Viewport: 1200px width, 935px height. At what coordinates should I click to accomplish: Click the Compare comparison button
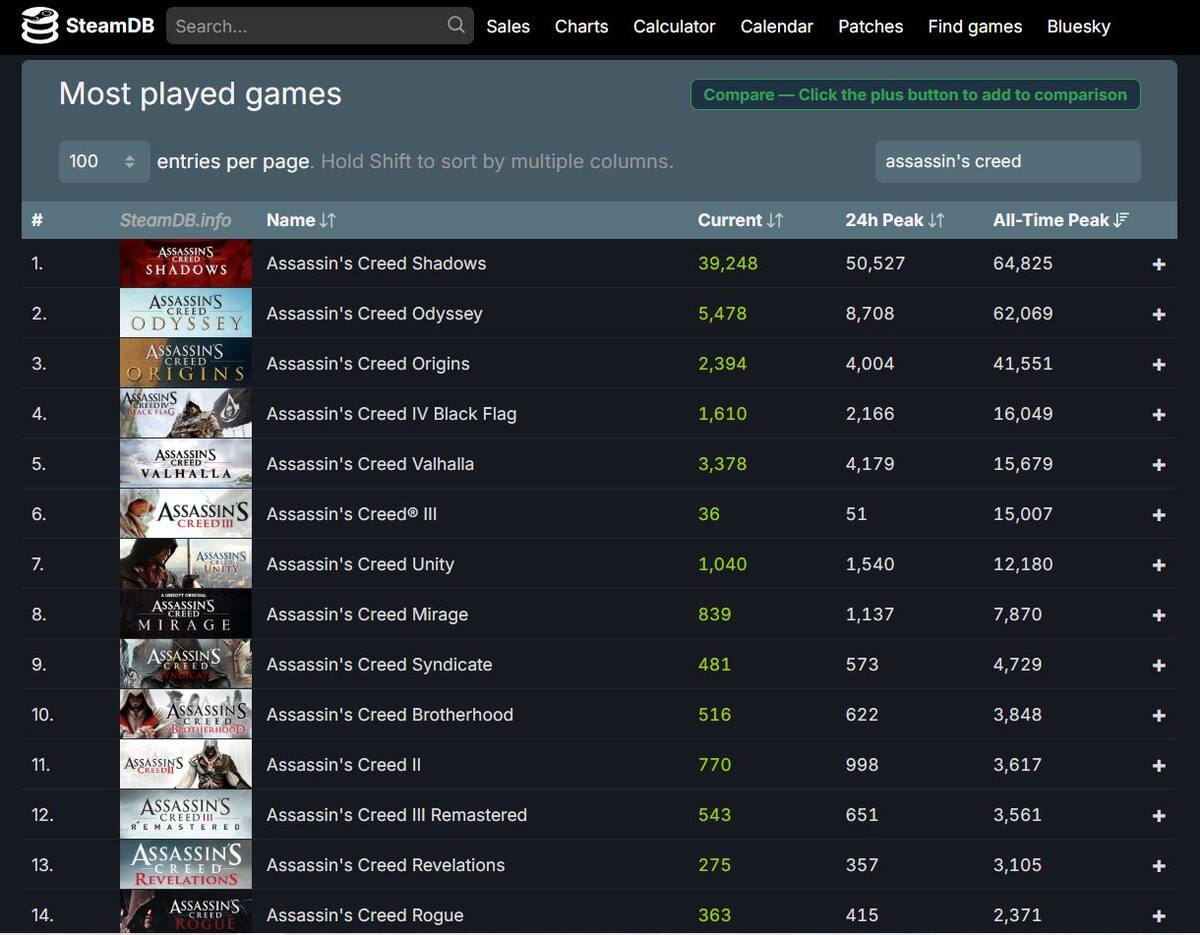coord(915,95)
